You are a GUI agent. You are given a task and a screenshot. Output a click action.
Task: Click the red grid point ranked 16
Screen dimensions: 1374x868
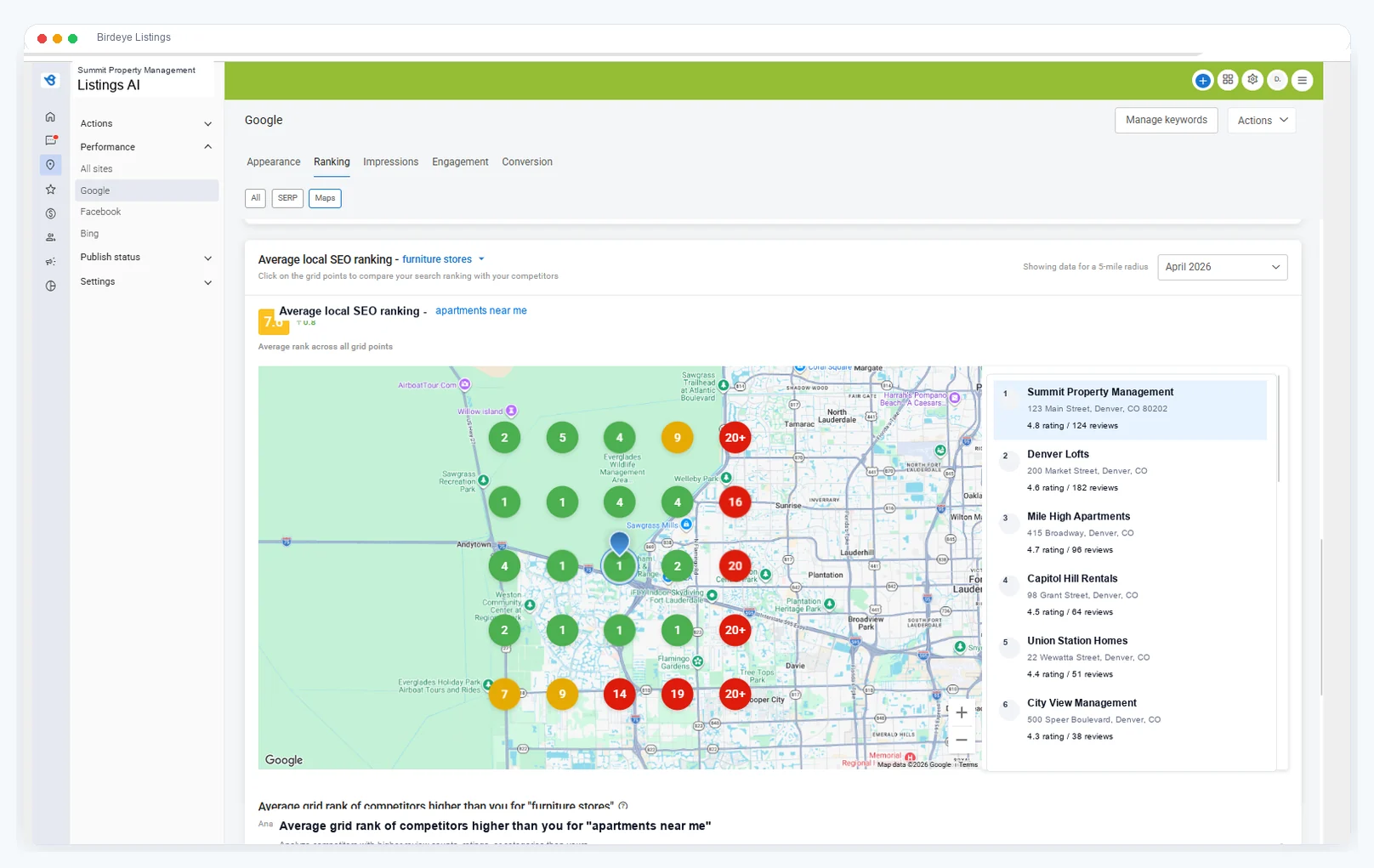[x=735, y=502]
